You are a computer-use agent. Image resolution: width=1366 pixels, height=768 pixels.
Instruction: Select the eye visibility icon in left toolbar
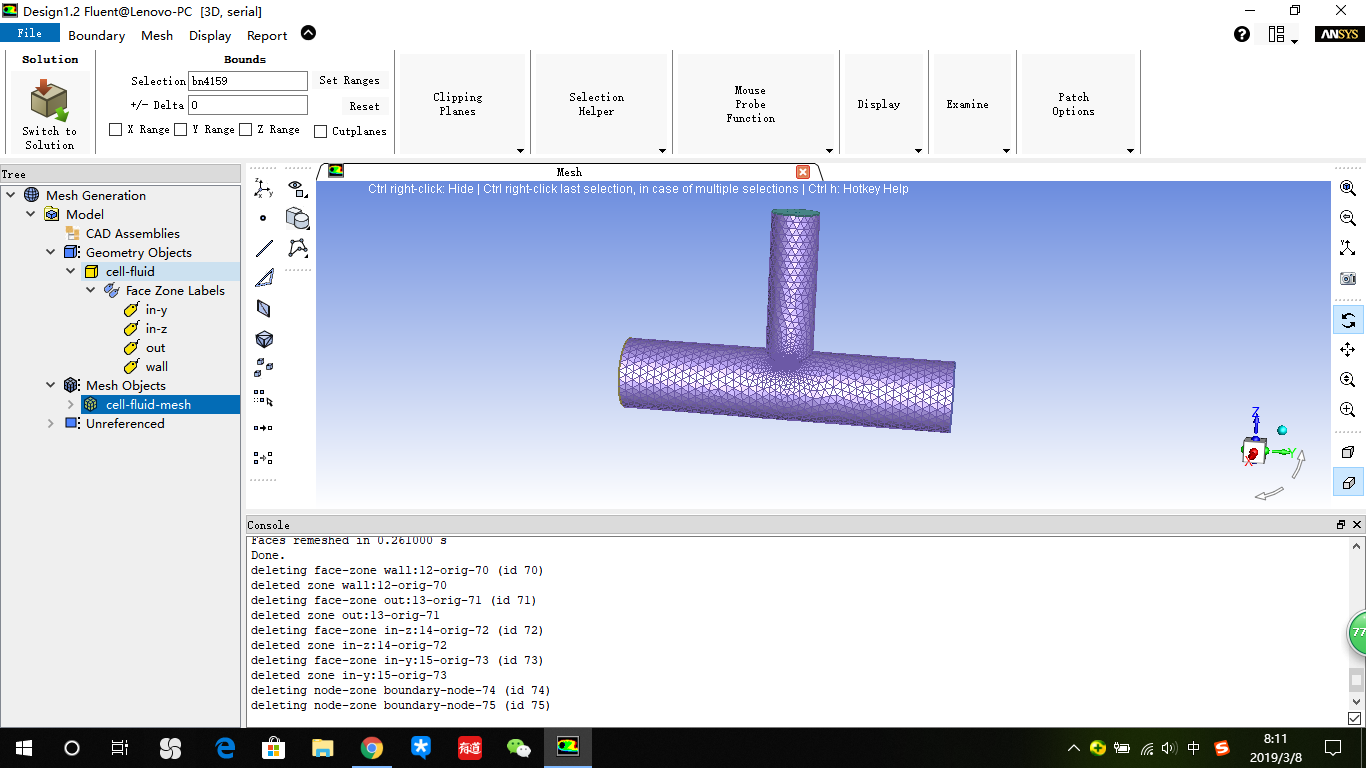pyautogui.click(x=297, y=188)
